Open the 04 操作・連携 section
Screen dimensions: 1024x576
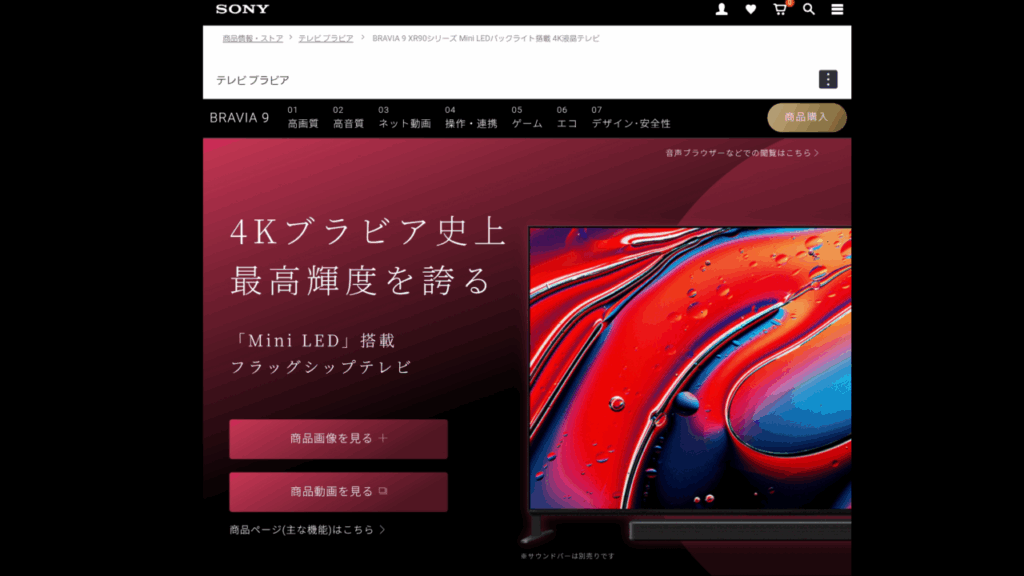click(471, 118)
